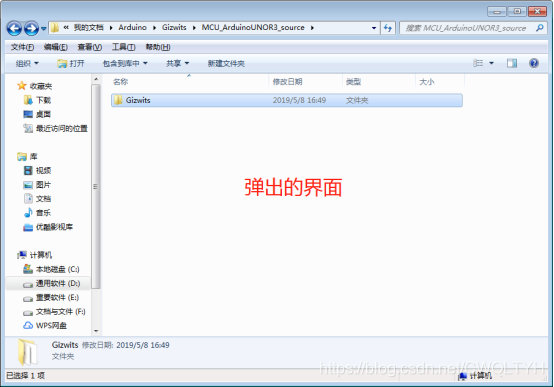Open the 查看(V) menu
554x387 pixels.
(90, 47)
